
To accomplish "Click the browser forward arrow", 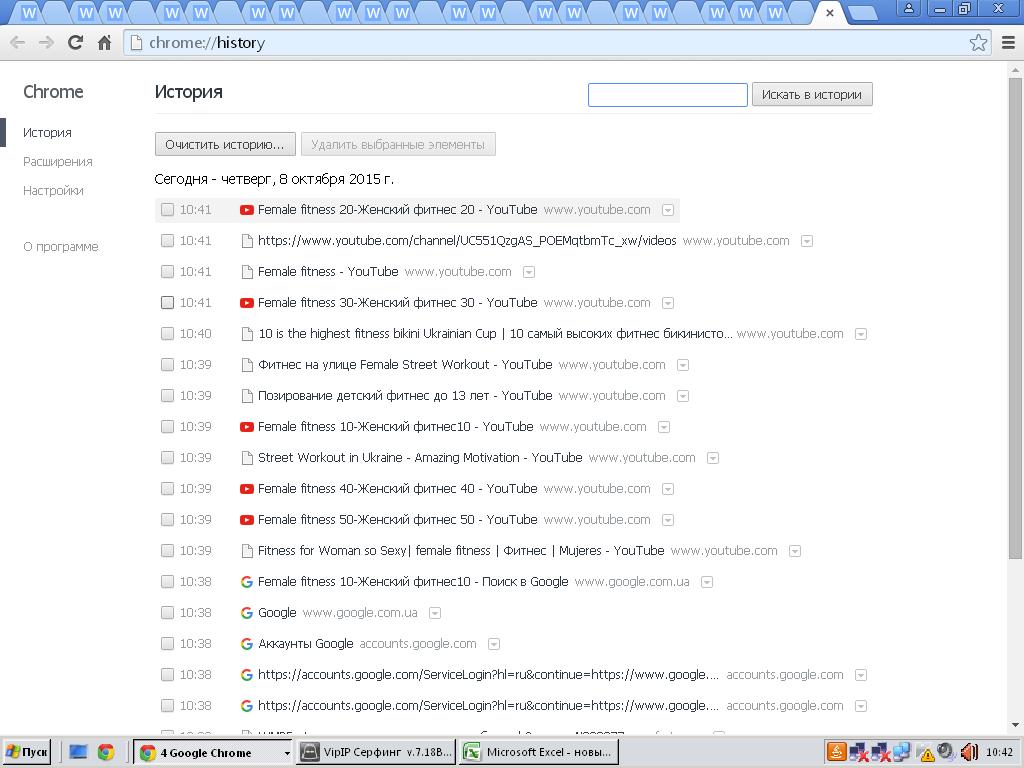I will pos(46,43).
